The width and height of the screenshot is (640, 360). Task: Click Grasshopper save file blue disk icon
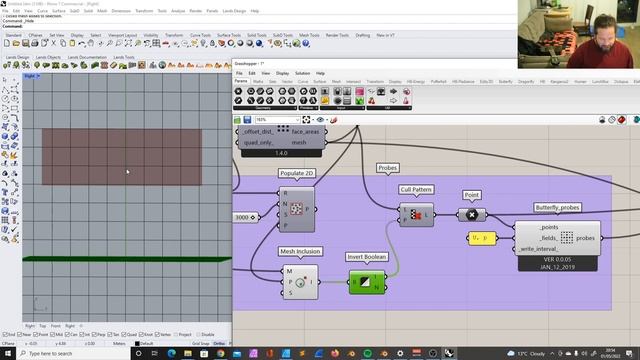pyautogui.click(x=247, y=120)
